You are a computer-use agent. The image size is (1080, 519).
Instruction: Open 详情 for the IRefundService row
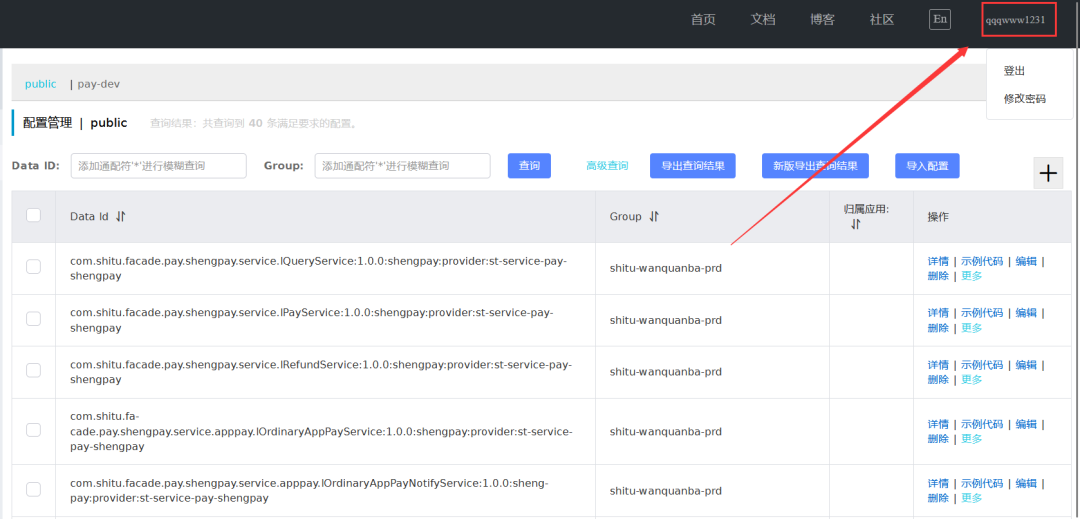pyautogui.click(x=938, y=365)
